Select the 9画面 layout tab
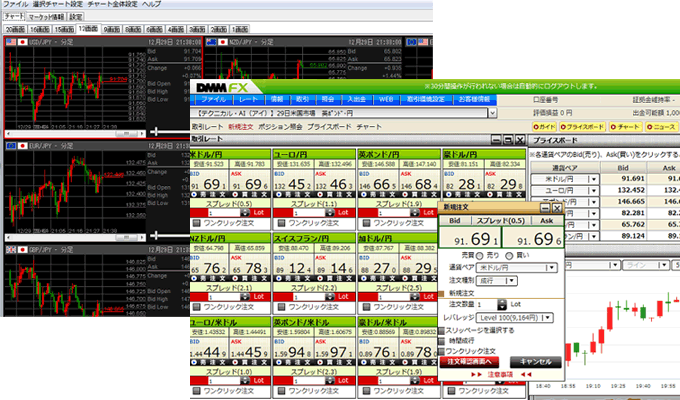The width and height of the screenshot is (680, 400). coord(111,30)
